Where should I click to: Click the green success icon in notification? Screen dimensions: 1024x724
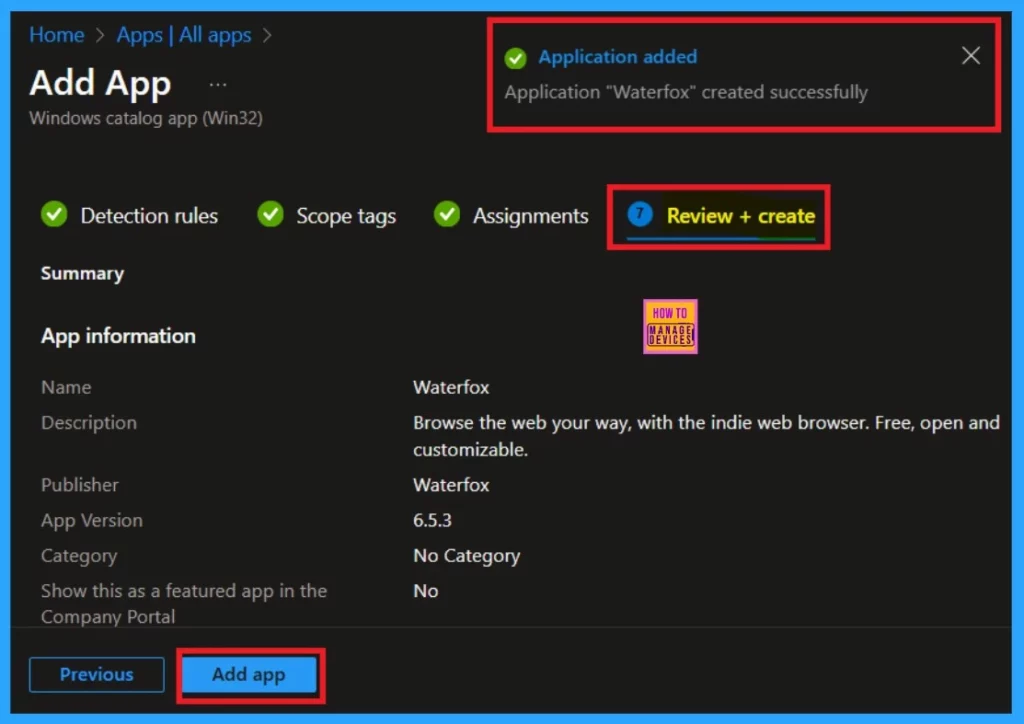click(x=515, y=58)
